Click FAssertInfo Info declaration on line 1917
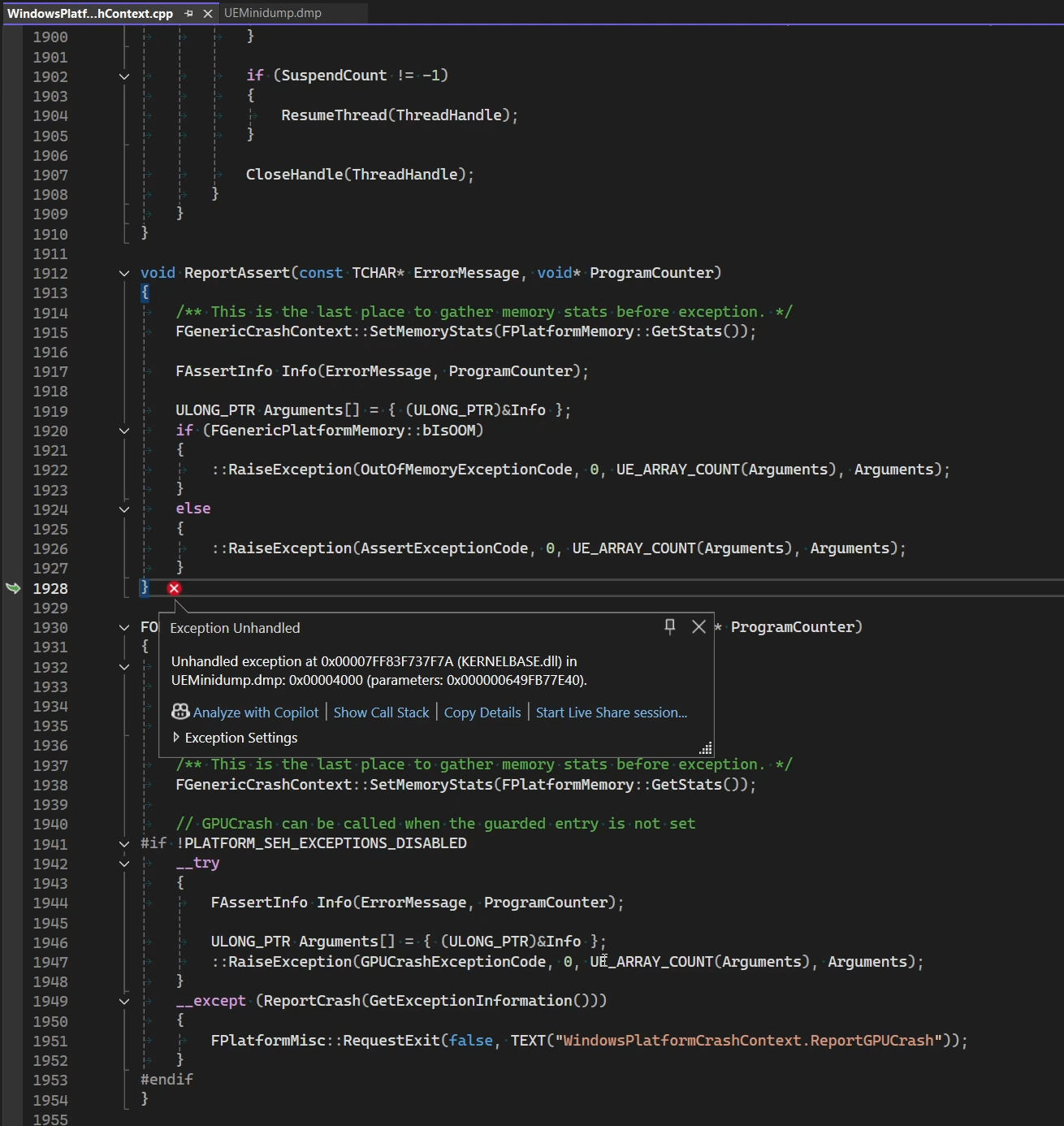This screenshot has height=1126, width=1064. (x=382, y=371)
